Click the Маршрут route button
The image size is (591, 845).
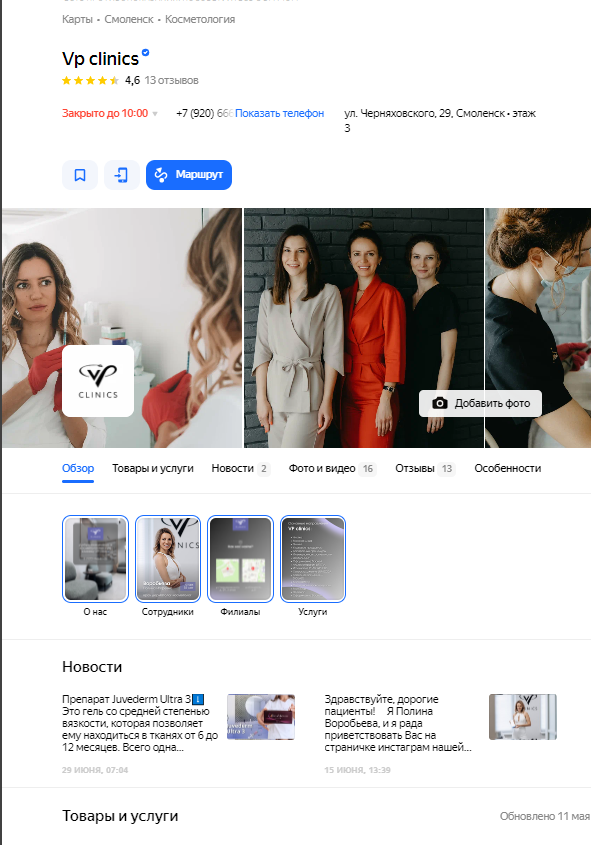tap(189, 175)
